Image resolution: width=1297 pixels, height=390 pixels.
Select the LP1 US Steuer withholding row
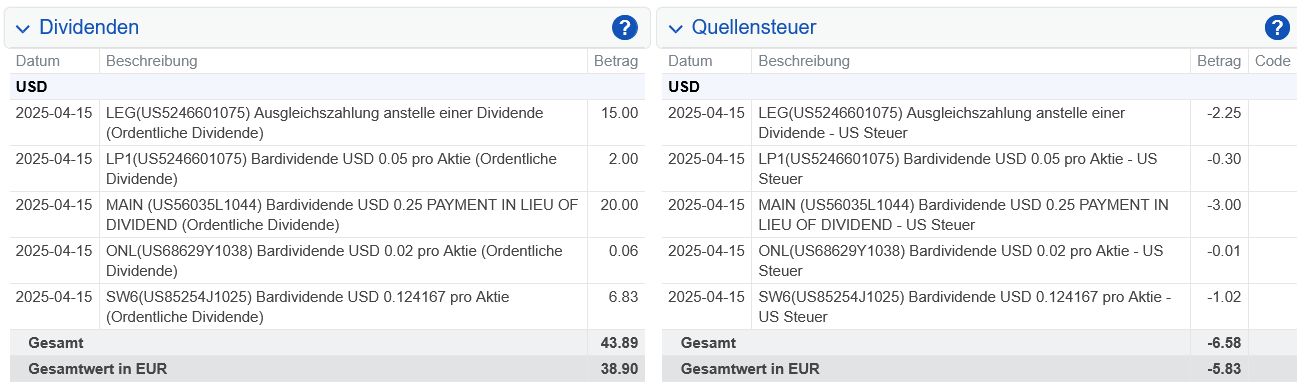[x=979, y=169]
